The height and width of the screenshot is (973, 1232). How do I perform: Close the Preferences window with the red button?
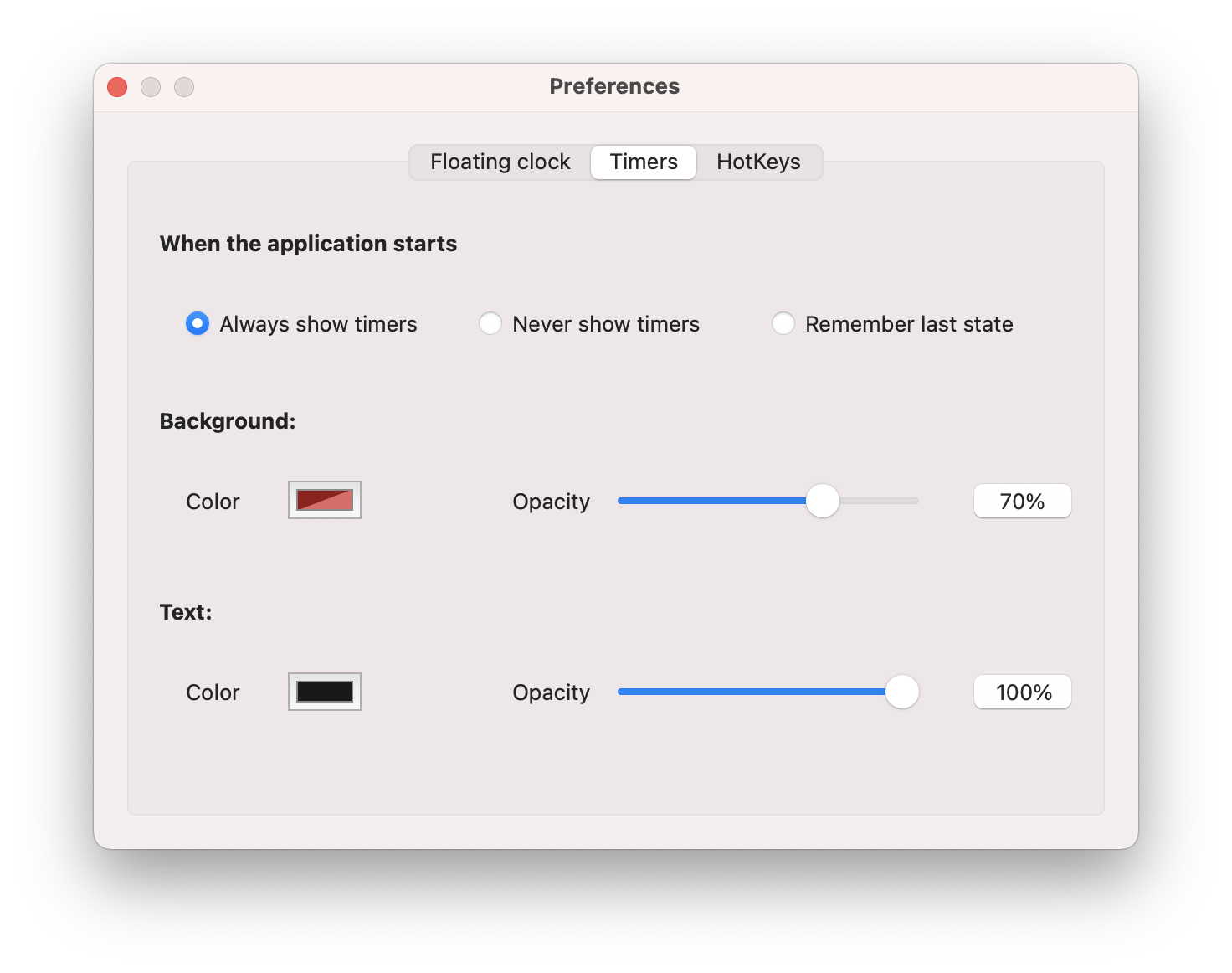[117, 87]
